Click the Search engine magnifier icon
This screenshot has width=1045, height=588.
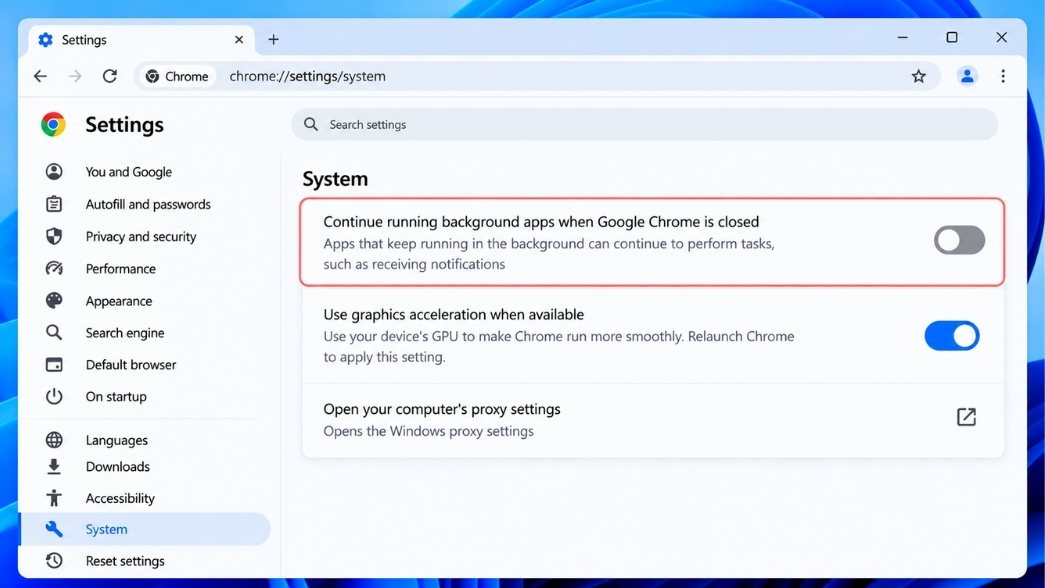(x=54, y=332)
